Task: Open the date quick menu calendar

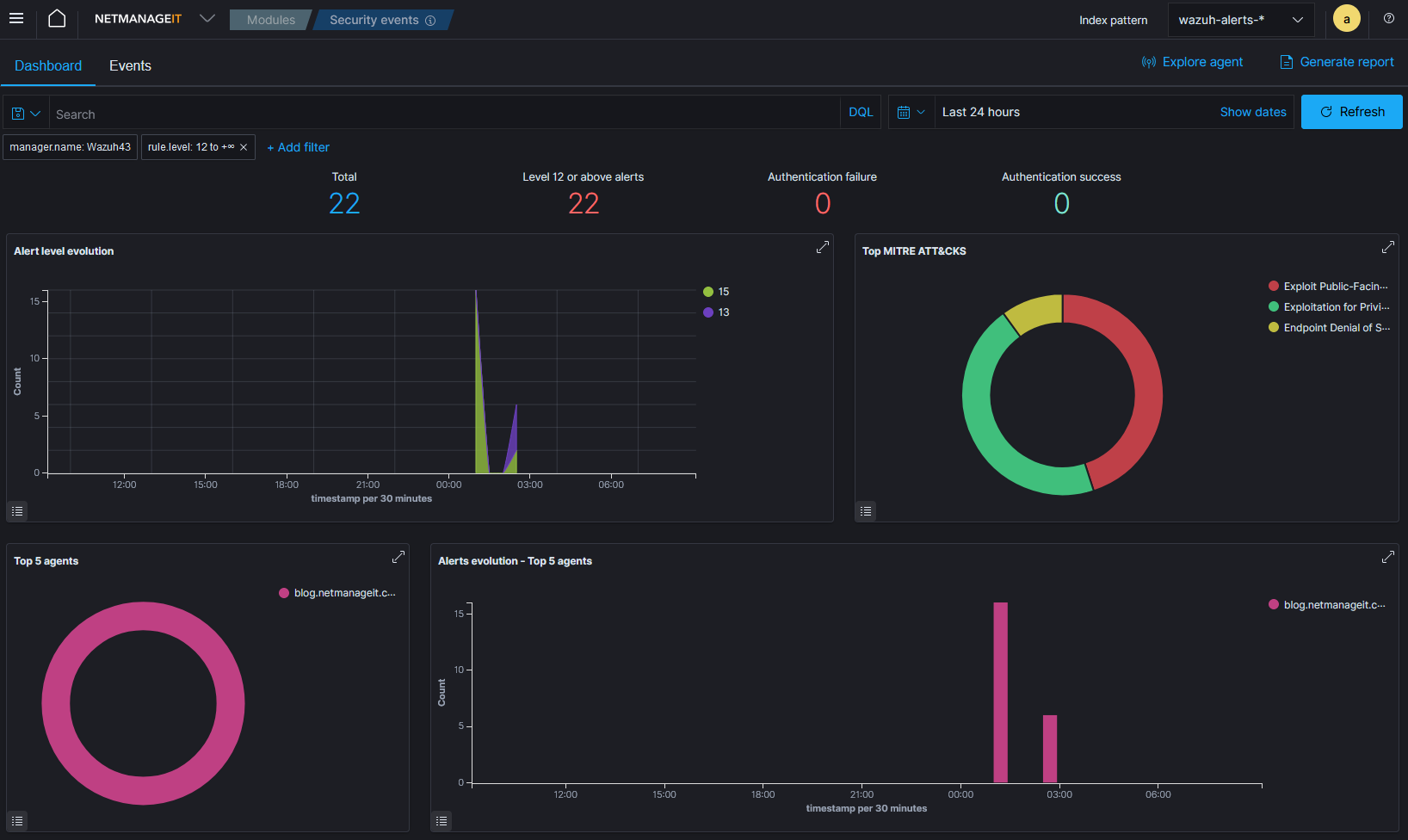Action: pyautogui.click(x=911, y=113)
